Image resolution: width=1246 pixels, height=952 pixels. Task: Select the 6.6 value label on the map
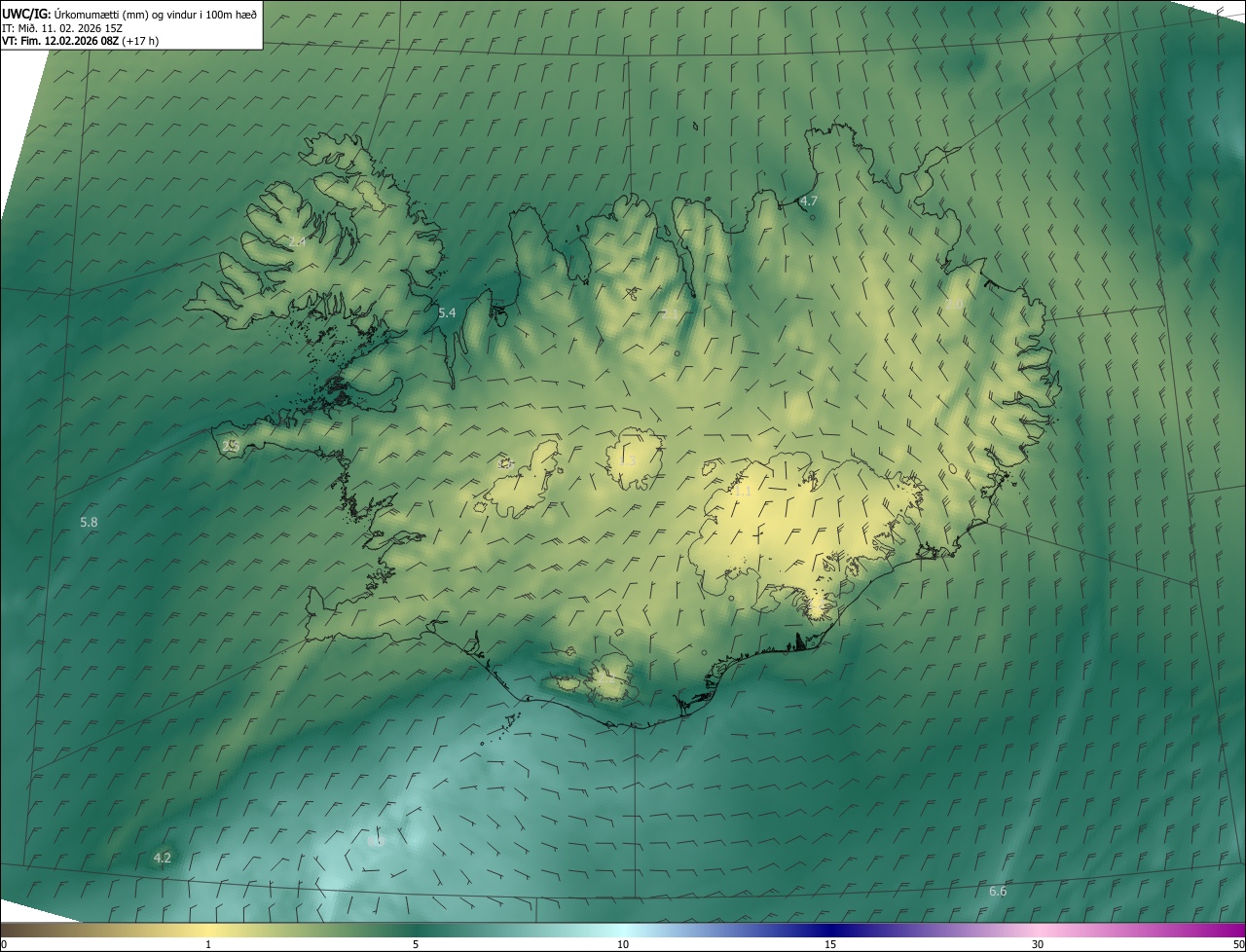click(998, 891)
